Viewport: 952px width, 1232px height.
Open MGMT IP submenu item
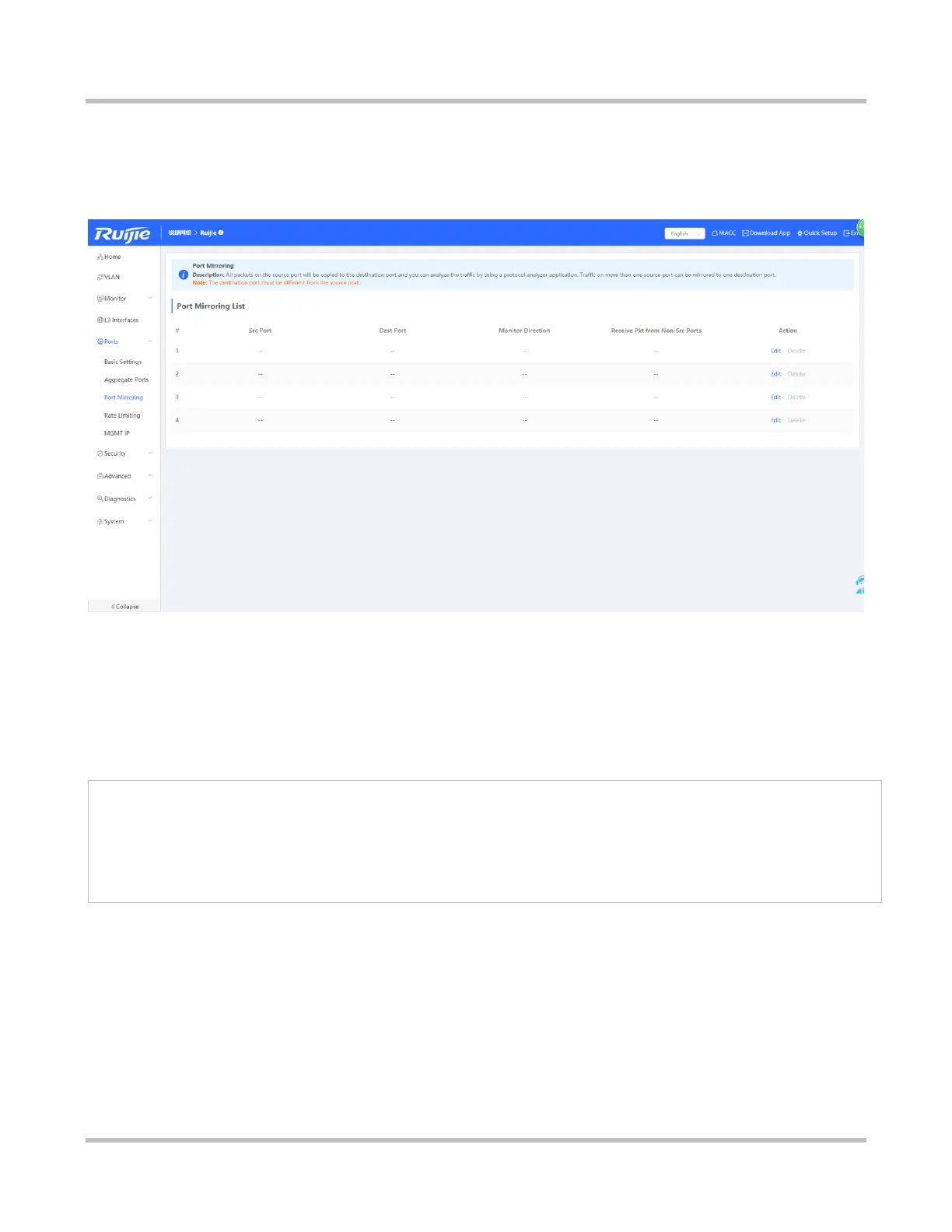[117, 433]
